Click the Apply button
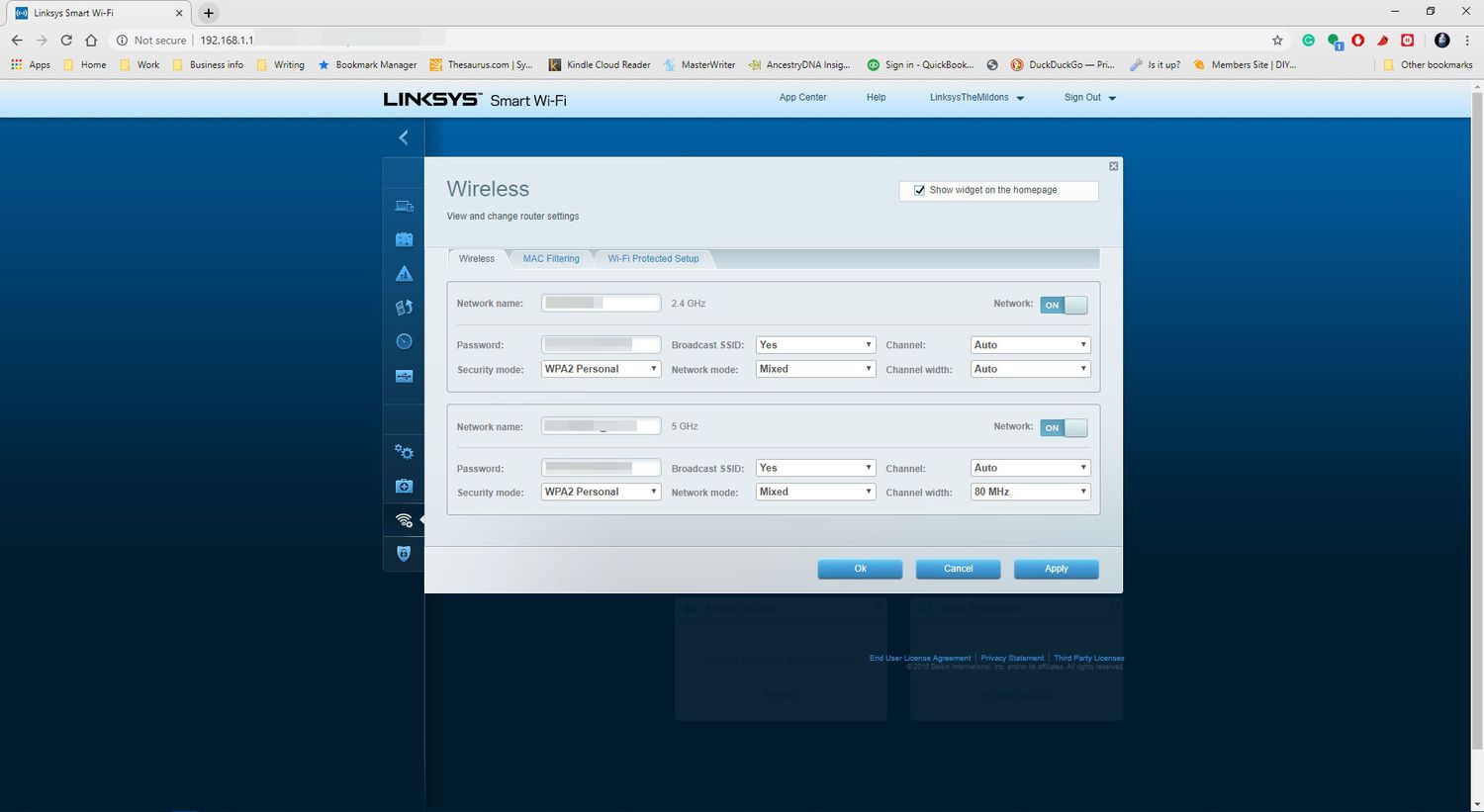The width and height of the screenshot is (1484, 812). (1056, 569)
